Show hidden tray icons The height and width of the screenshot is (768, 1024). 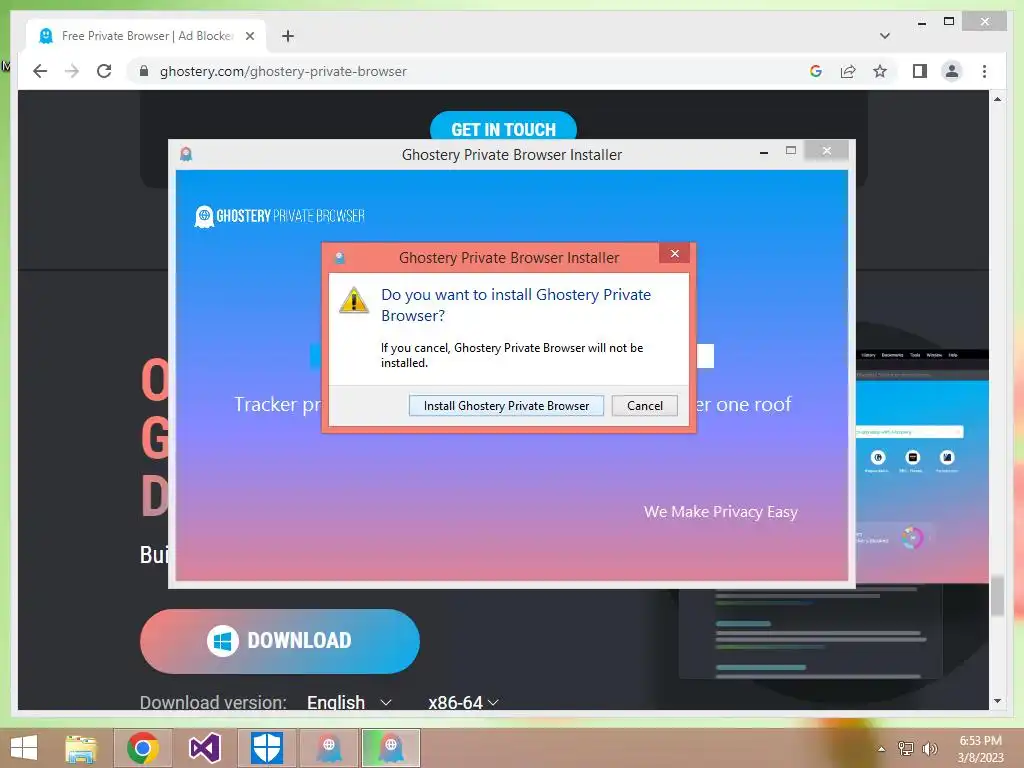tap(881, 749)
